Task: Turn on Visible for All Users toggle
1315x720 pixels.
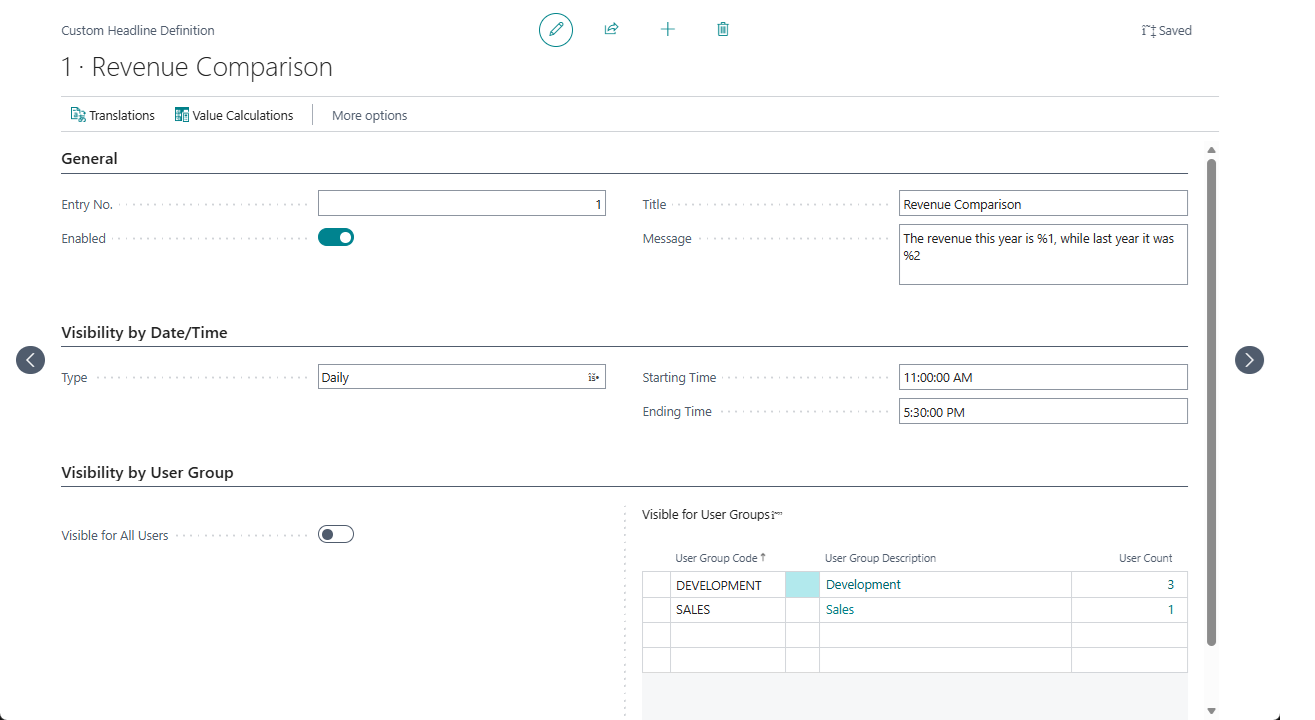Action: 336,535
